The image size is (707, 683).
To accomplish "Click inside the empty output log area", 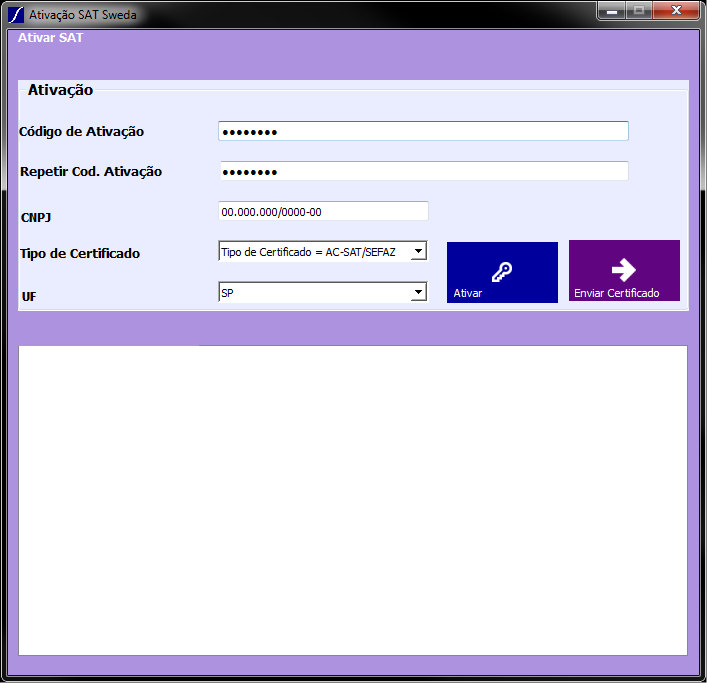I will 353,500.
